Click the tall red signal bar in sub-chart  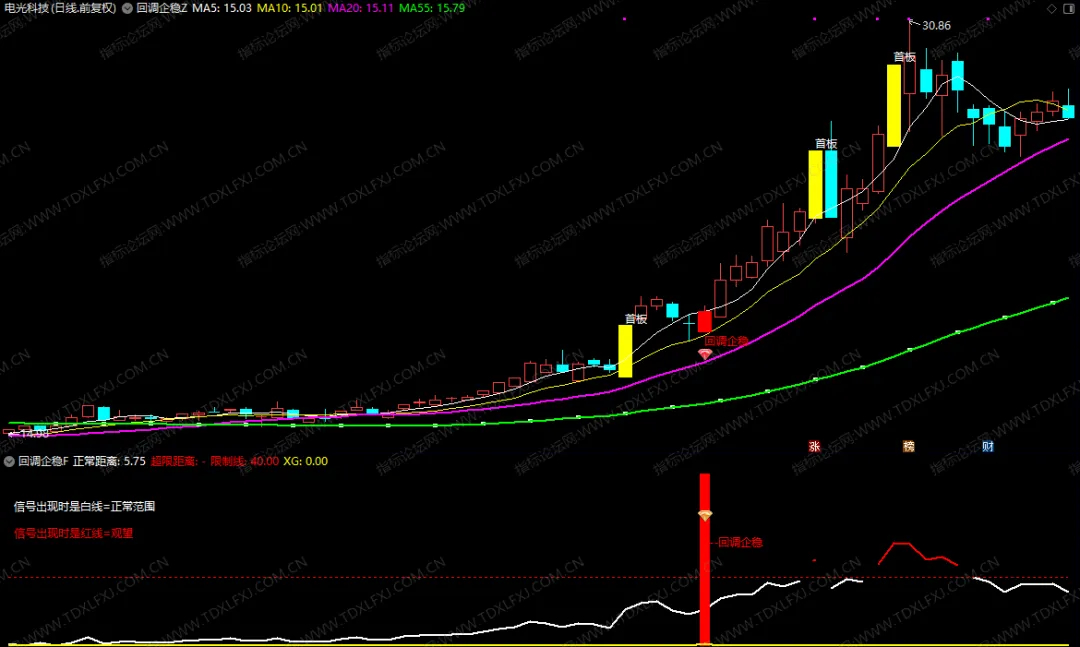tap(705, 559)
